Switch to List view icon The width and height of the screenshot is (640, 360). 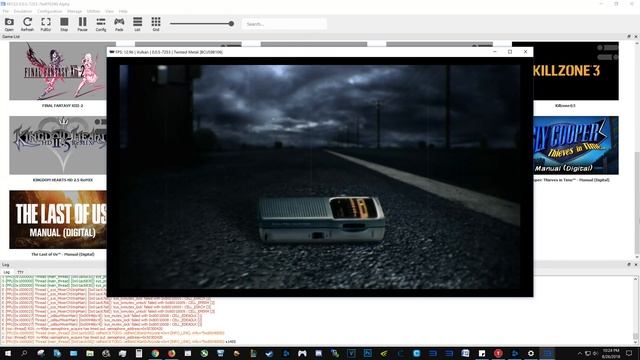(138, 24)
